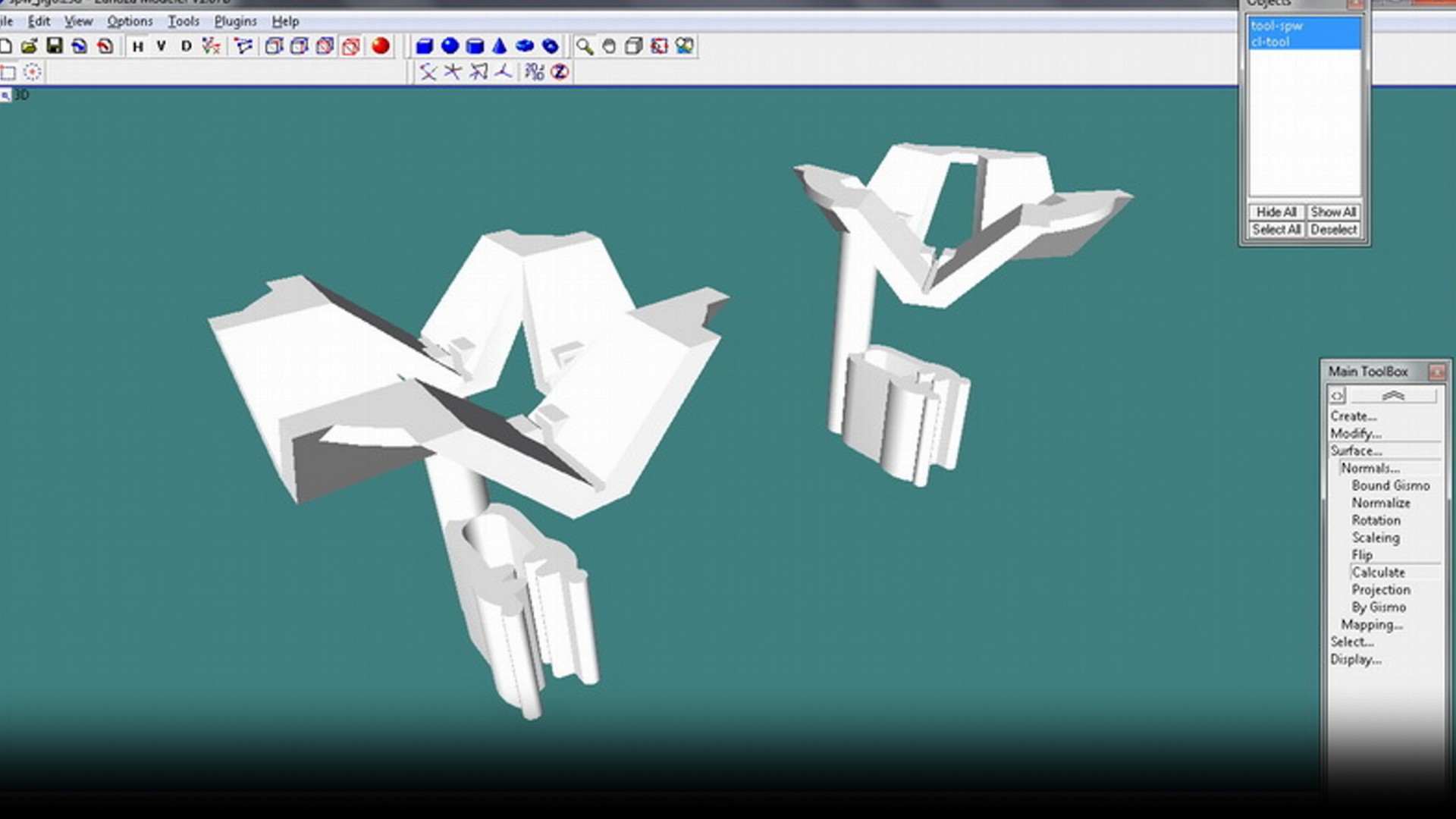
Task: Create a blue sphere primitive
Action: [450, 46]
